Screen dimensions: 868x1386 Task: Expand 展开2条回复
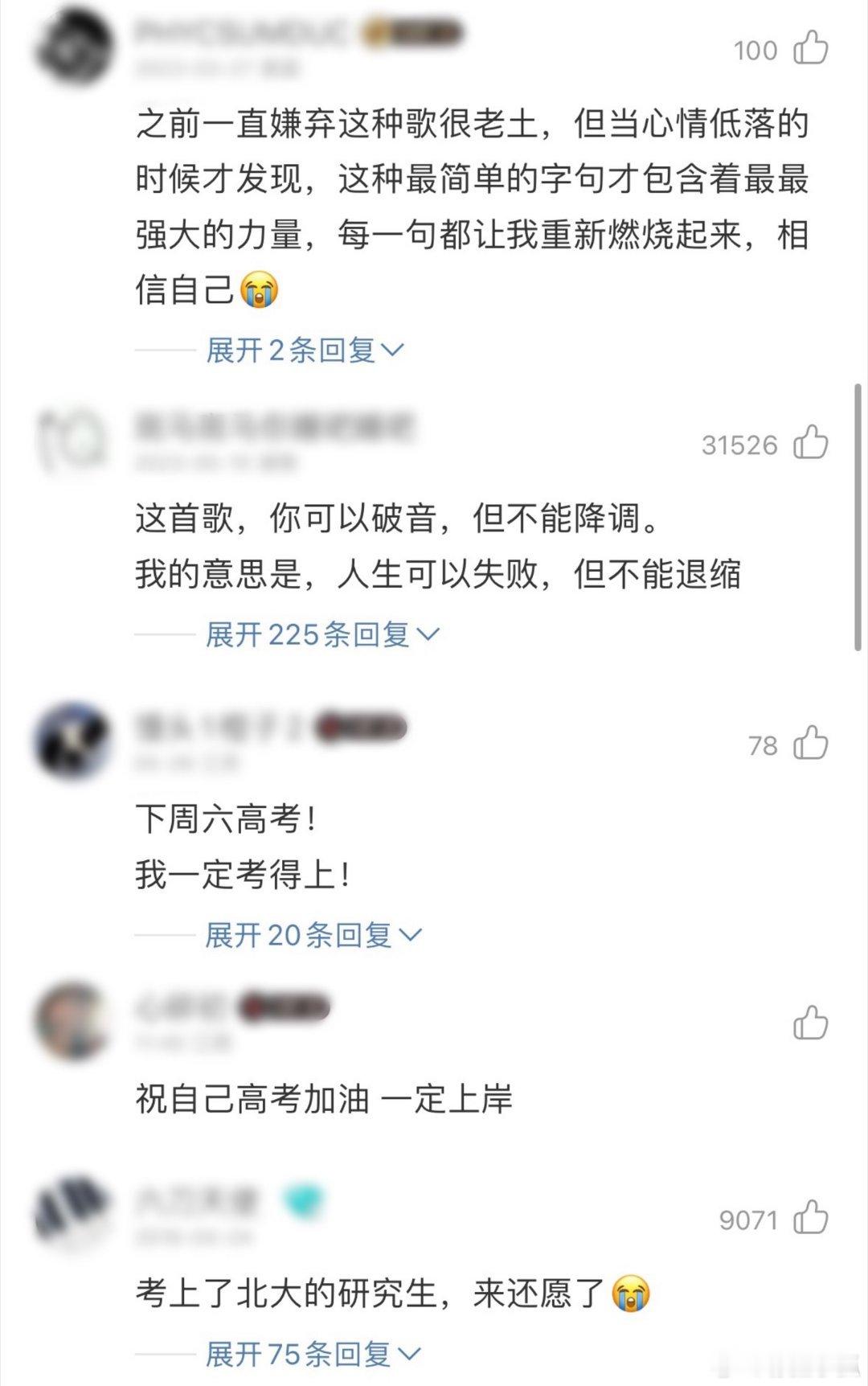tap(305, 351)
